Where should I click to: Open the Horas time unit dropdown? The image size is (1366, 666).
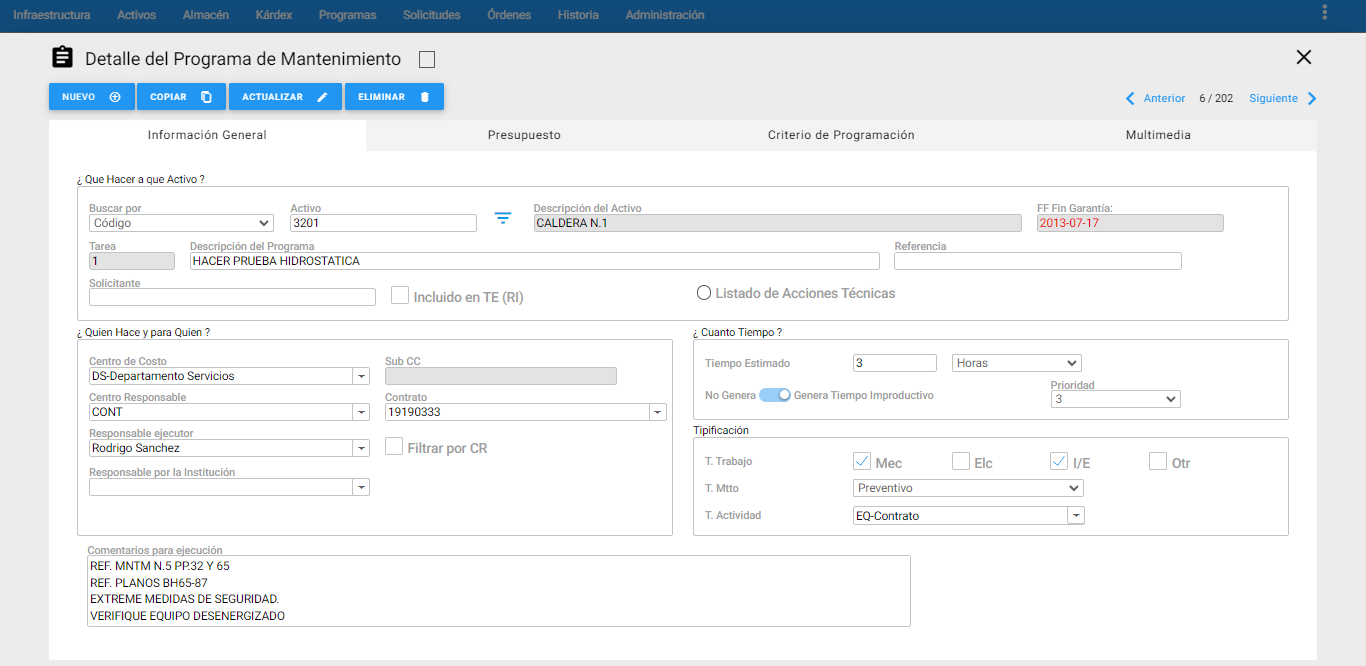[1017, 363]
